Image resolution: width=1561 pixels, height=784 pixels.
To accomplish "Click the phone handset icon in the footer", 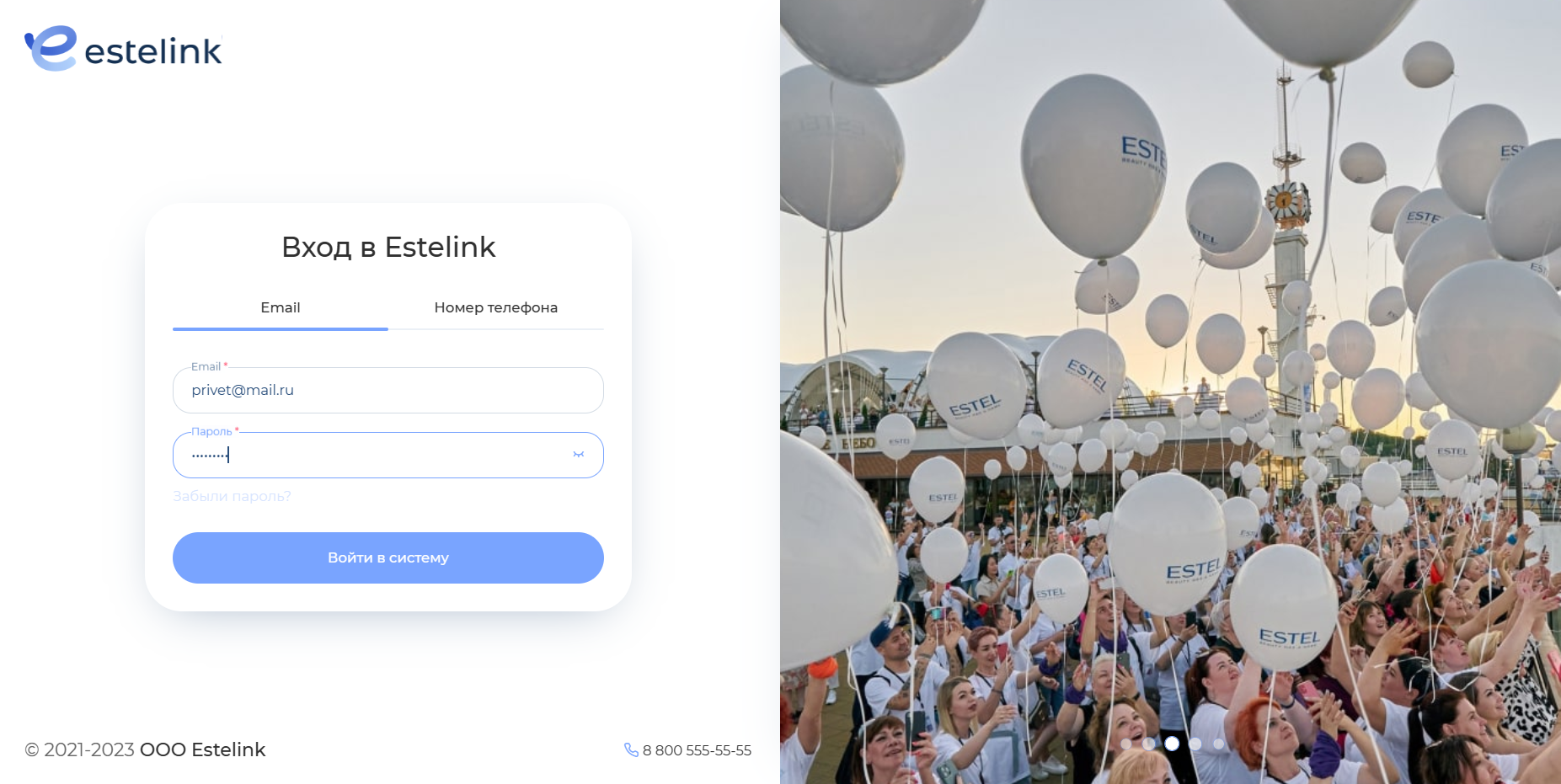I will [x=631, y=749].
